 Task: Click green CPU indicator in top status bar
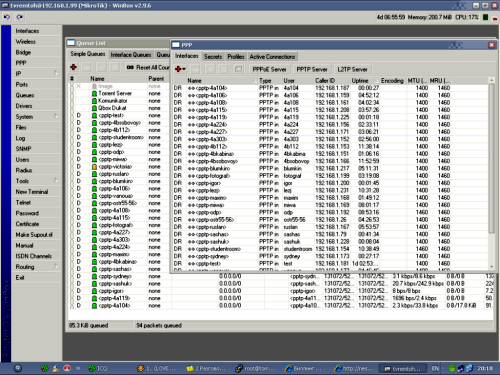(486, 17)
